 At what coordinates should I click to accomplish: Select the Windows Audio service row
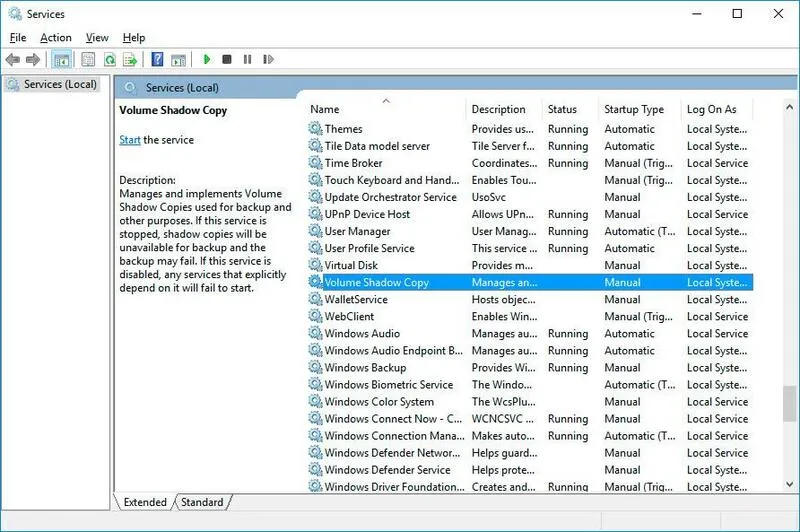click(x=362, y=334)
